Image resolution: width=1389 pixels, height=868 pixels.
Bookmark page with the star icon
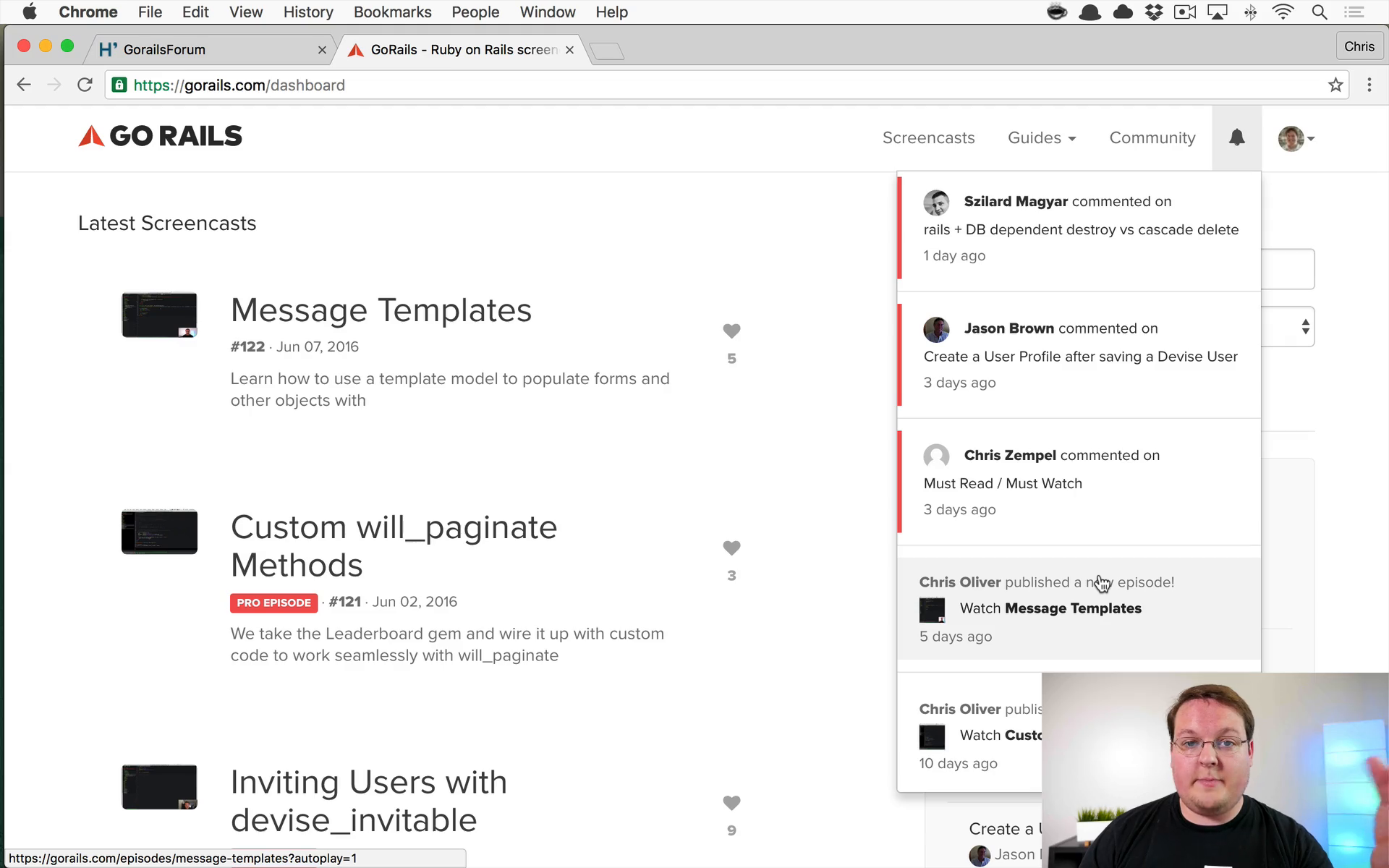pyautogui.click(x=1335, y=85)
